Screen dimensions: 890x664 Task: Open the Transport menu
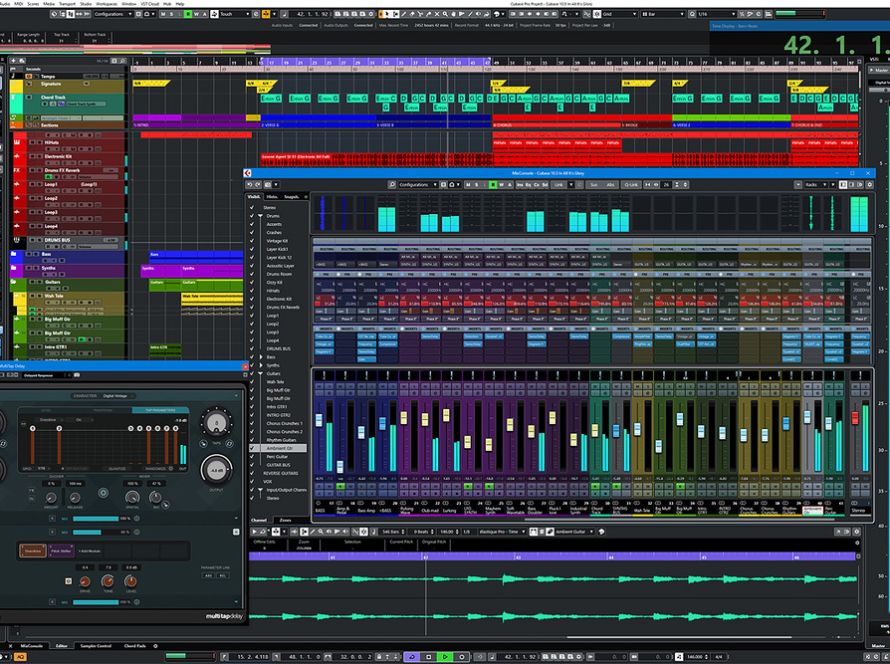point(67,3)
